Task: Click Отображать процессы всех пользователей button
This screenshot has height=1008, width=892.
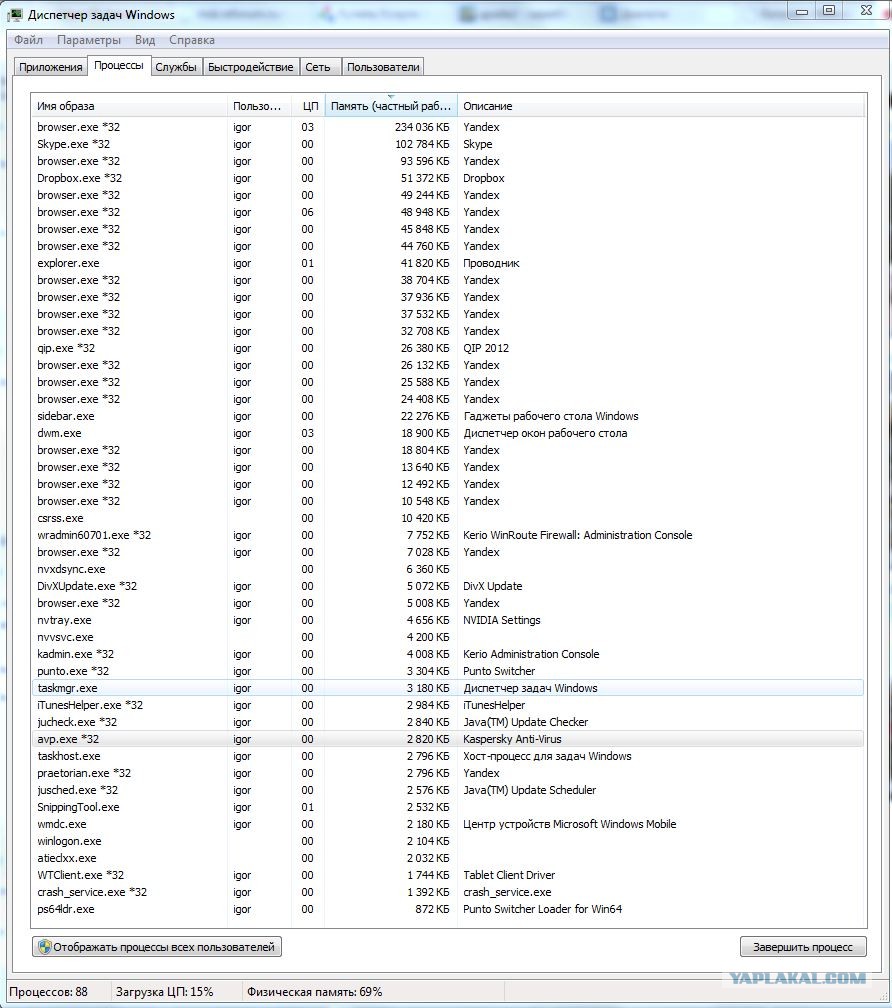Action: 157,947
